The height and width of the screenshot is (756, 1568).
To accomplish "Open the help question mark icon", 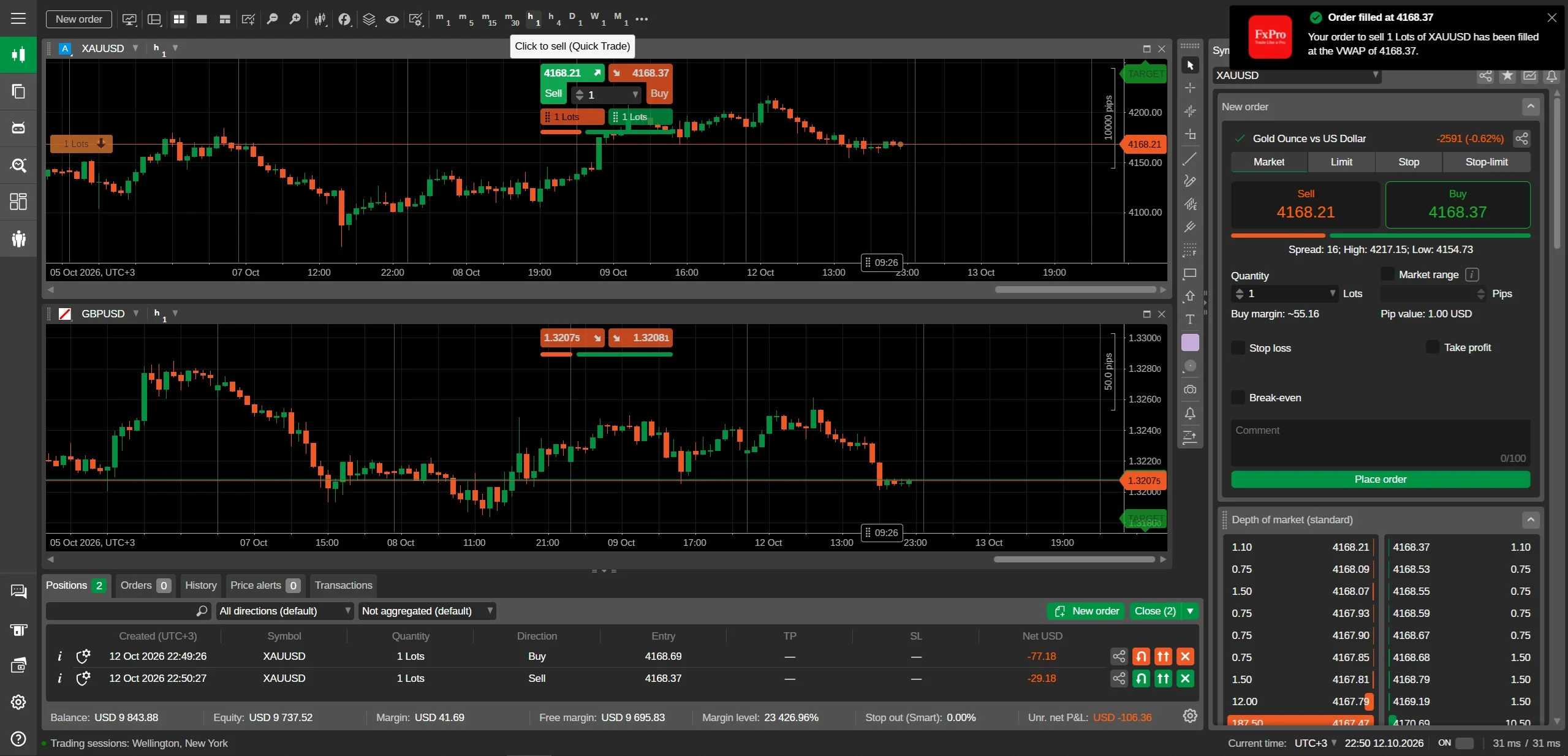I will pyautogui.click(x=18, y=738).
